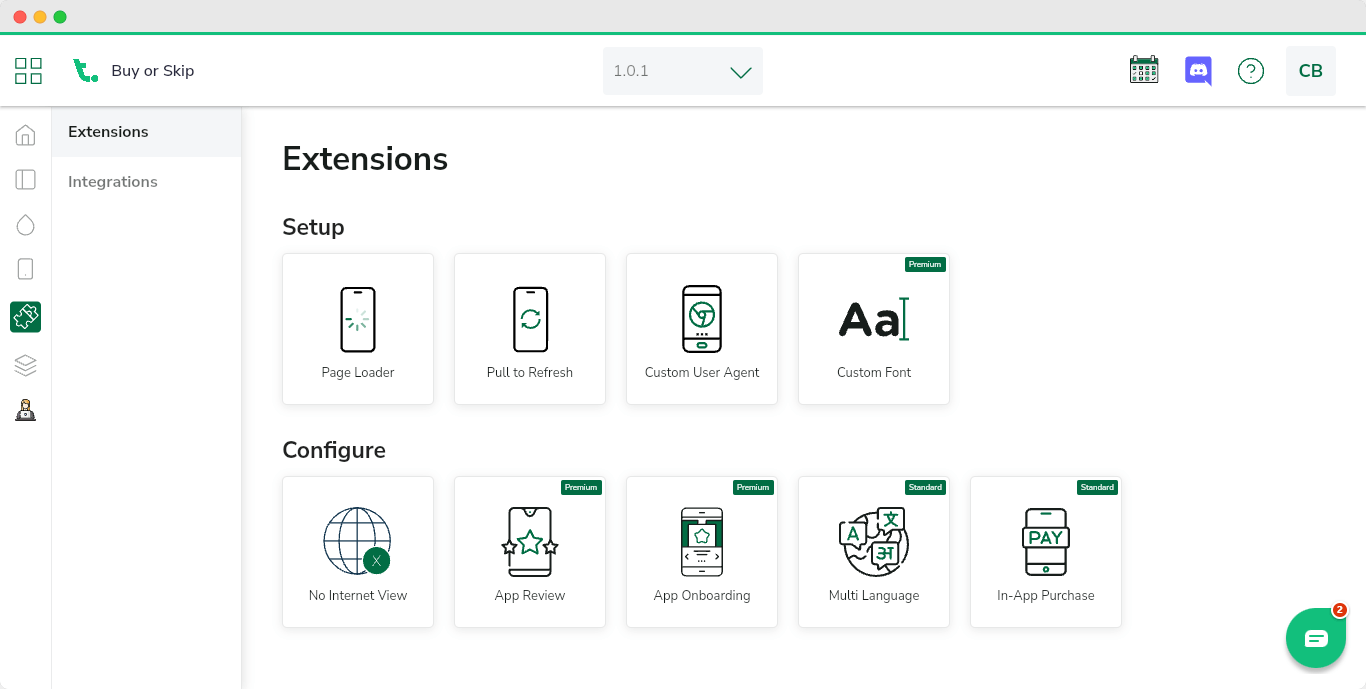This screenshot has width=1366, height=689.
Task: Open the calendar icon in header
Action: (1143, 70)
